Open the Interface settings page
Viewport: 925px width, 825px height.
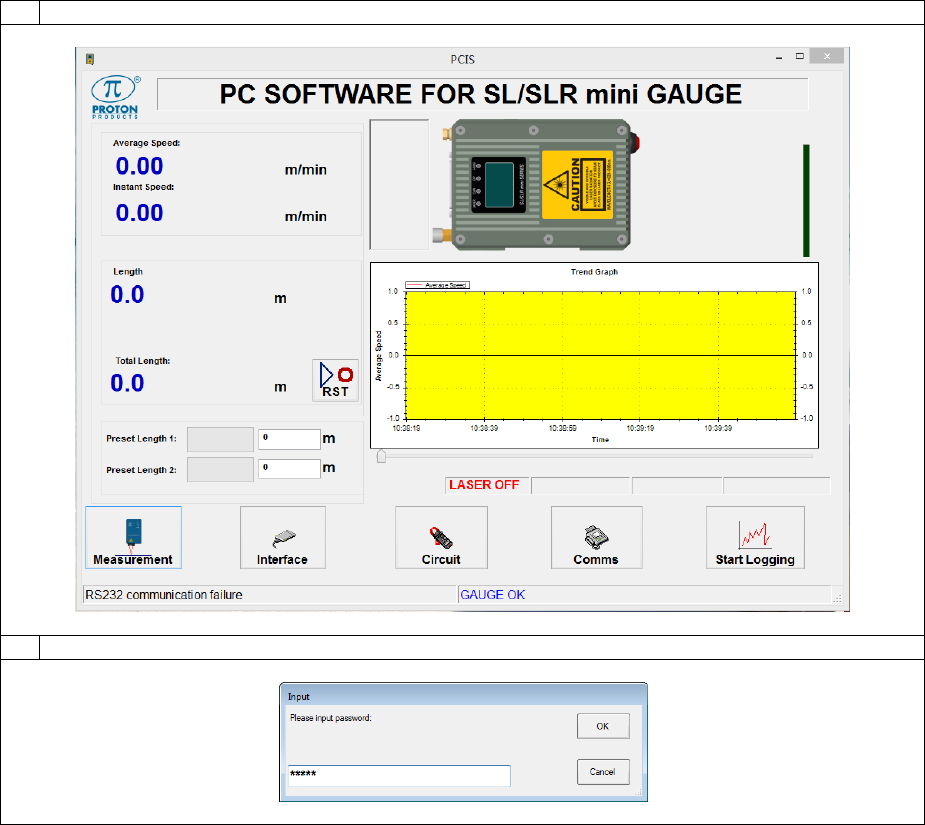(x=283, y=538)
